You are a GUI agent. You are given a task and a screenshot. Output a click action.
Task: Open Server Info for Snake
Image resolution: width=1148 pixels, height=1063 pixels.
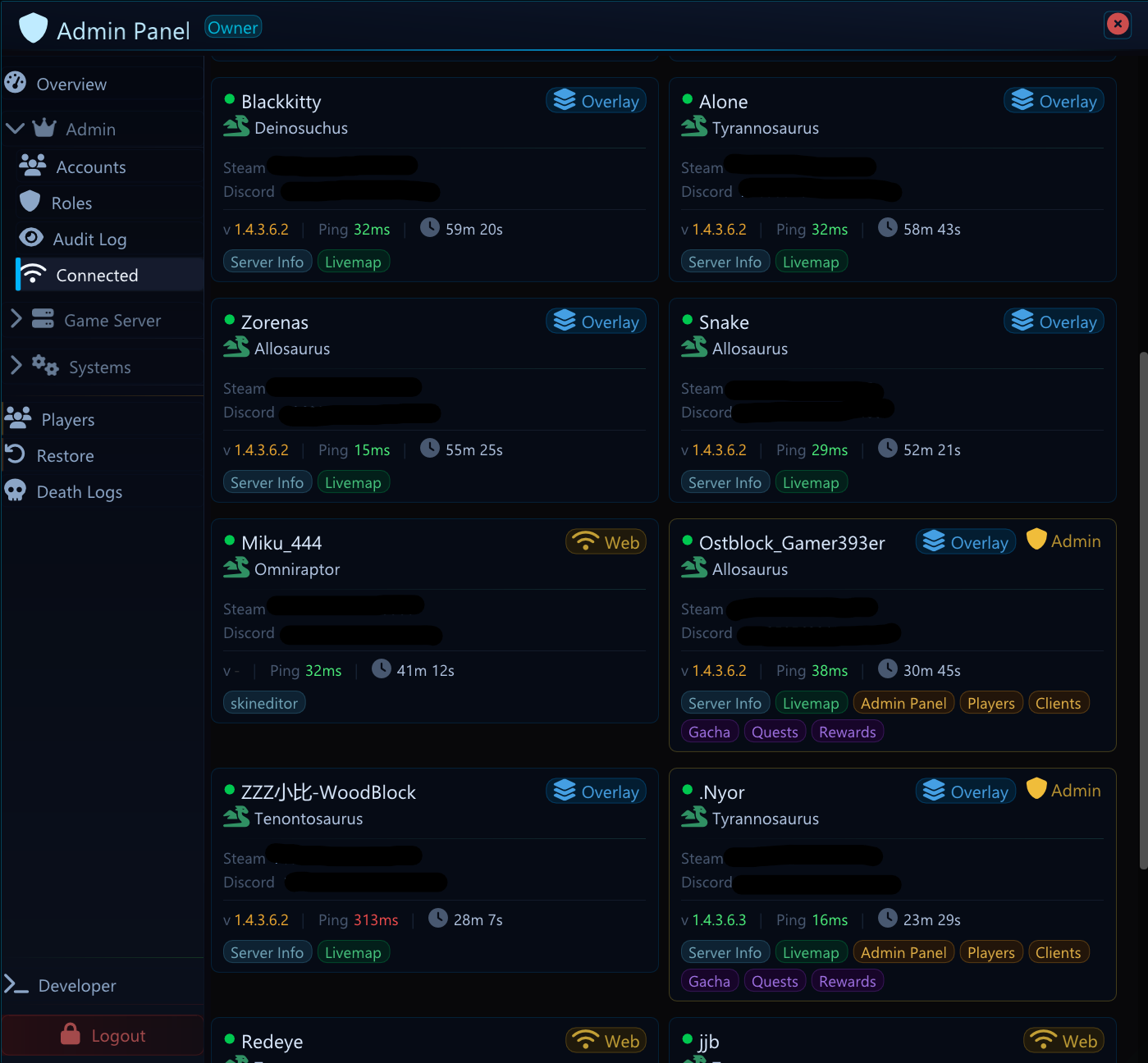pyautogui.click(x=725, y=482)
